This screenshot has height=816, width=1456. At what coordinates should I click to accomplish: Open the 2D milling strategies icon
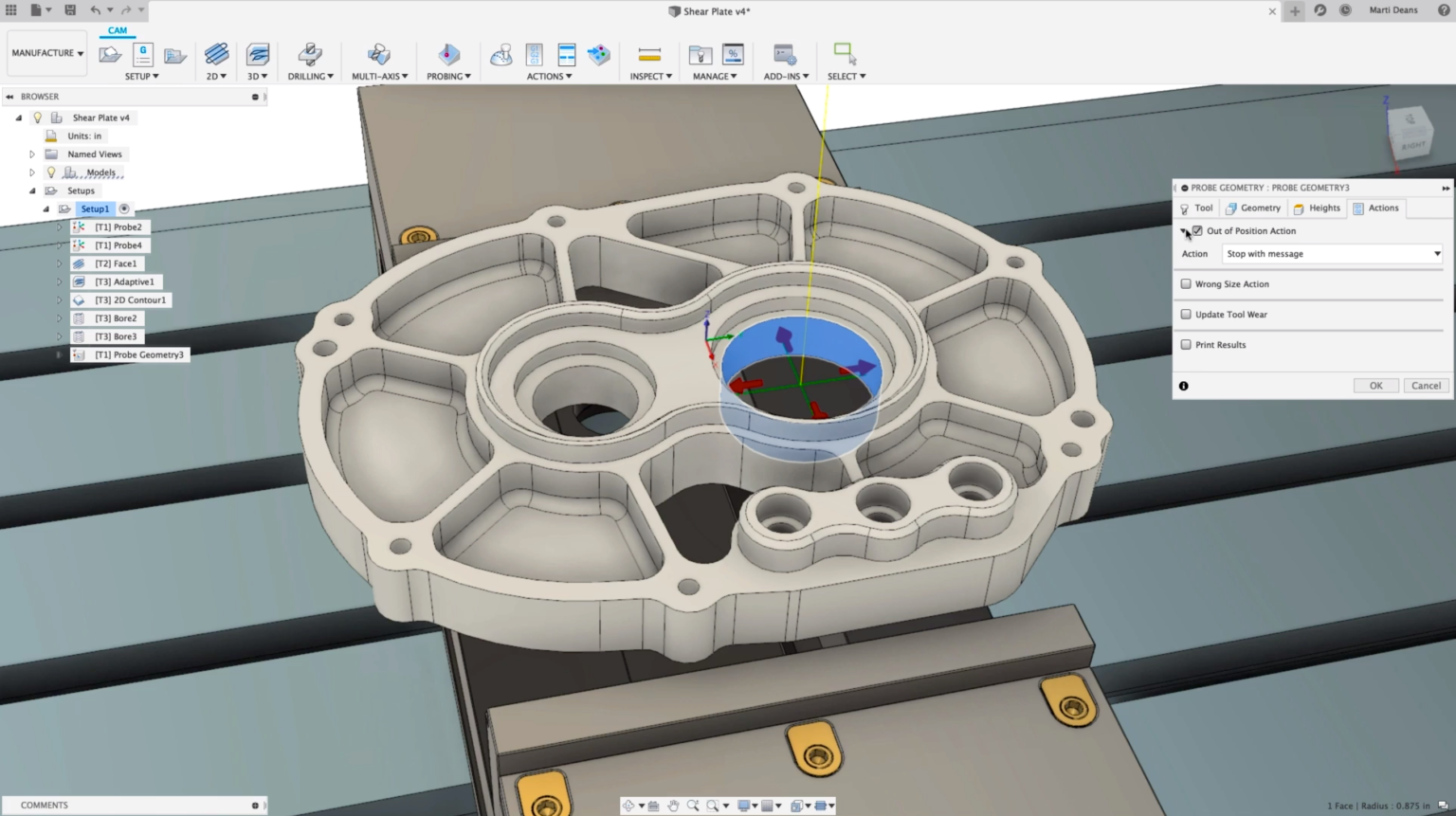click(x=216, y=55)
